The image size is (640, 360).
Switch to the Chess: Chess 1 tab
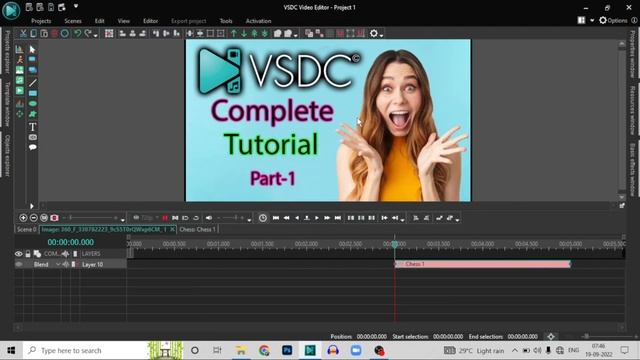[x=198, y=229]
